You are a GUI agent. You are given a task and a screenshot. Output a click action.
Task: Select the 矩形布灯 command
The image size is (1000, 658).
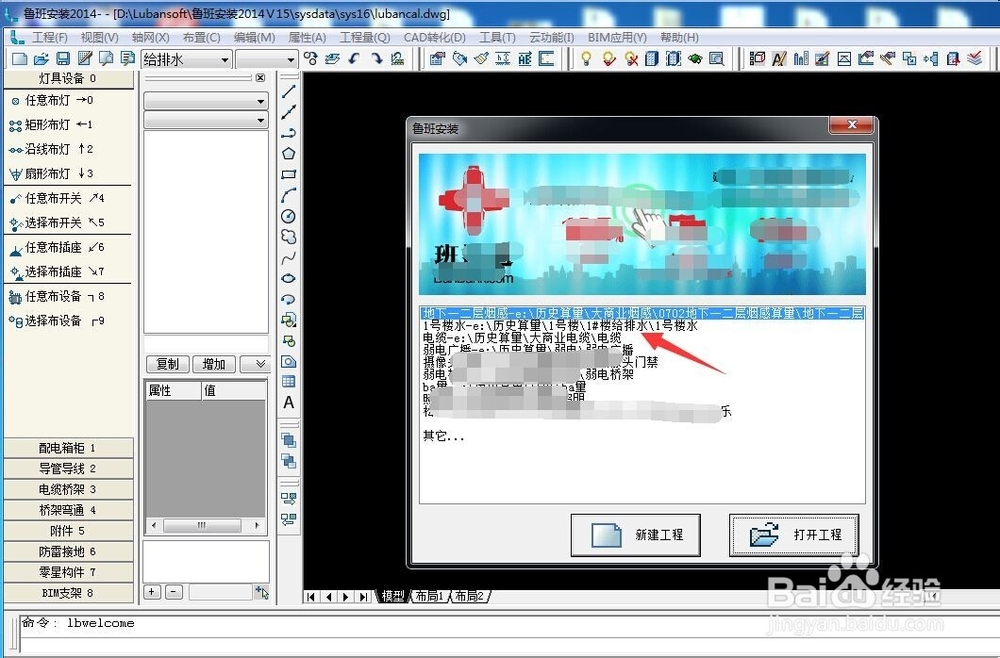point(51,124)
